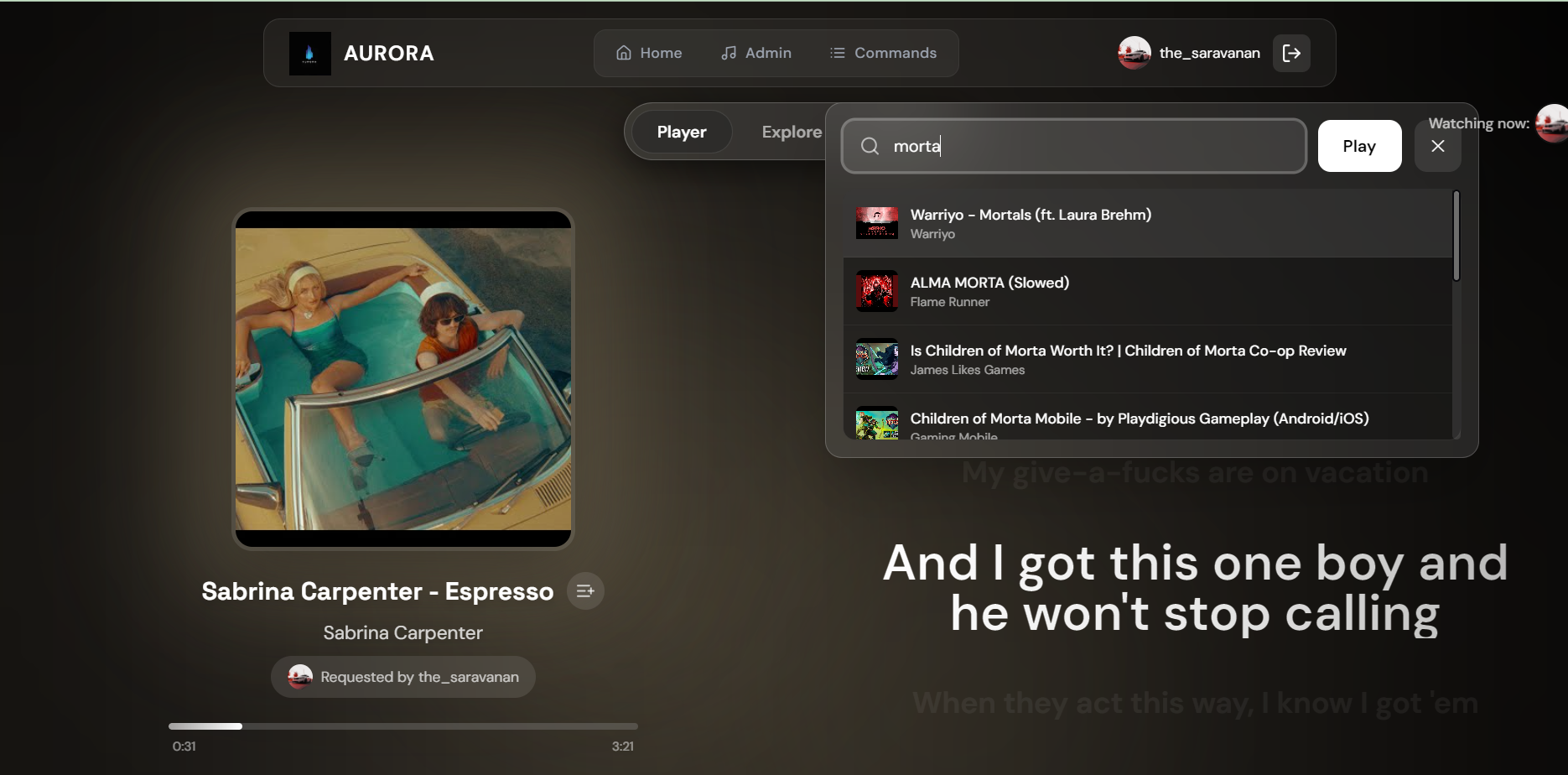
Task: Click the_saravanan profile avatar in navbar
Action: [1134, 53]
